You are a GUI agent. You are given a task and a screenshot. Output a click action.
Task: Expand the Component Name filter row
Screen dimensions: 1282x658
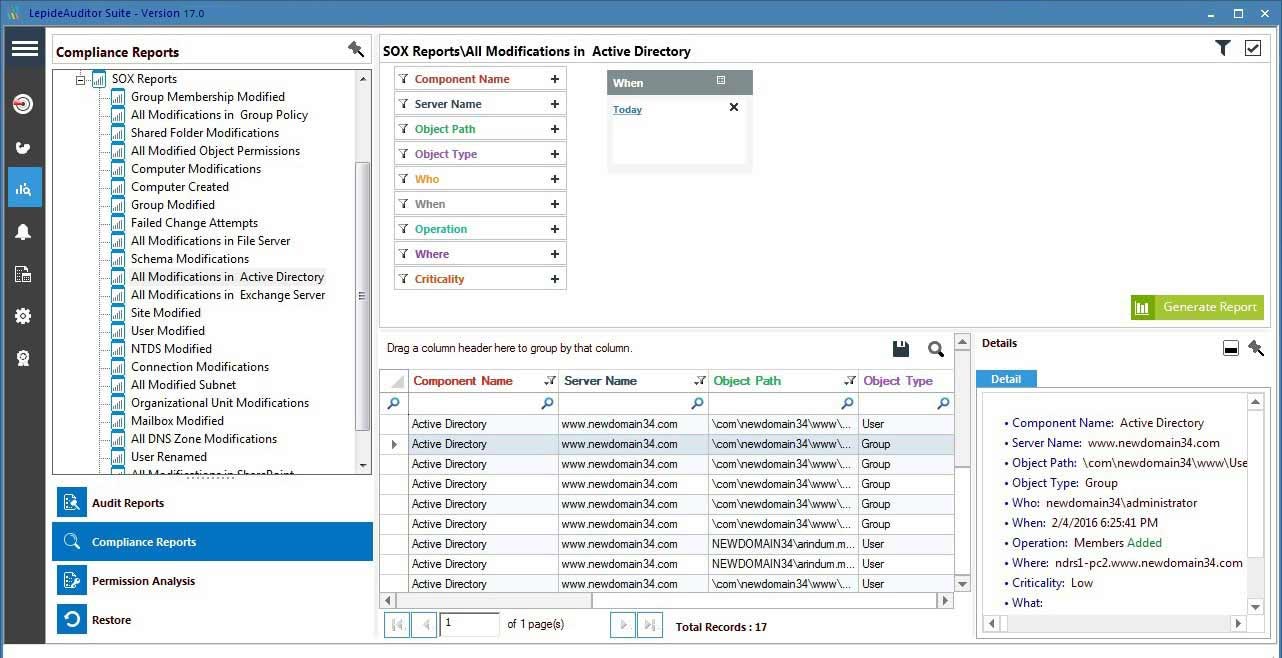(x=555, y=78)
